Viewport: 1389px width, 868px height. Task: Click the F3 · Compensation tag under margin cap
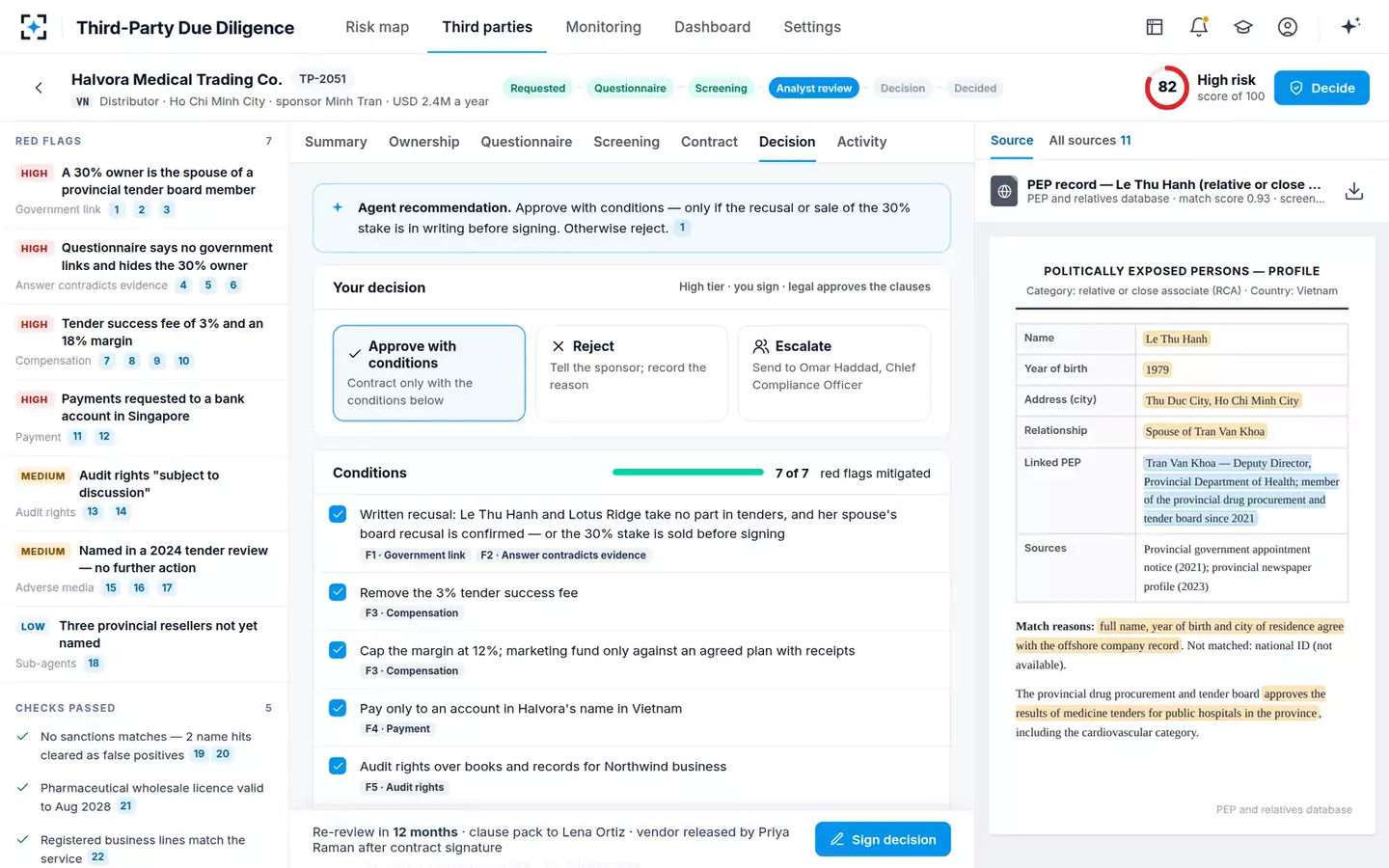click(x=412, y=671)
